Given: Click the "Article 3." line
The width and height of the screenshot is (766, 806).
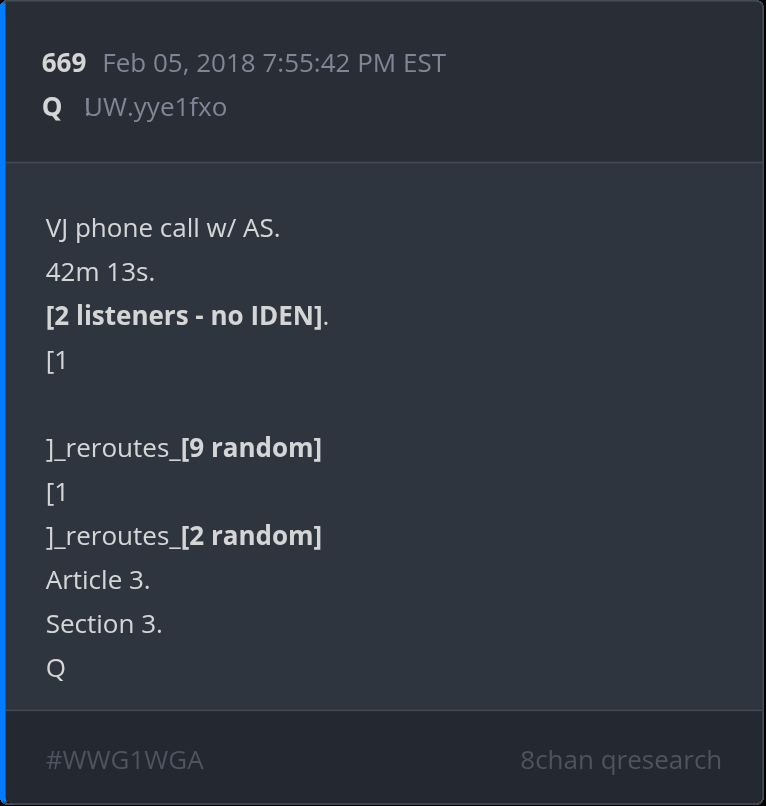Looking at the screenshot, I should click(x=98, y=580).
